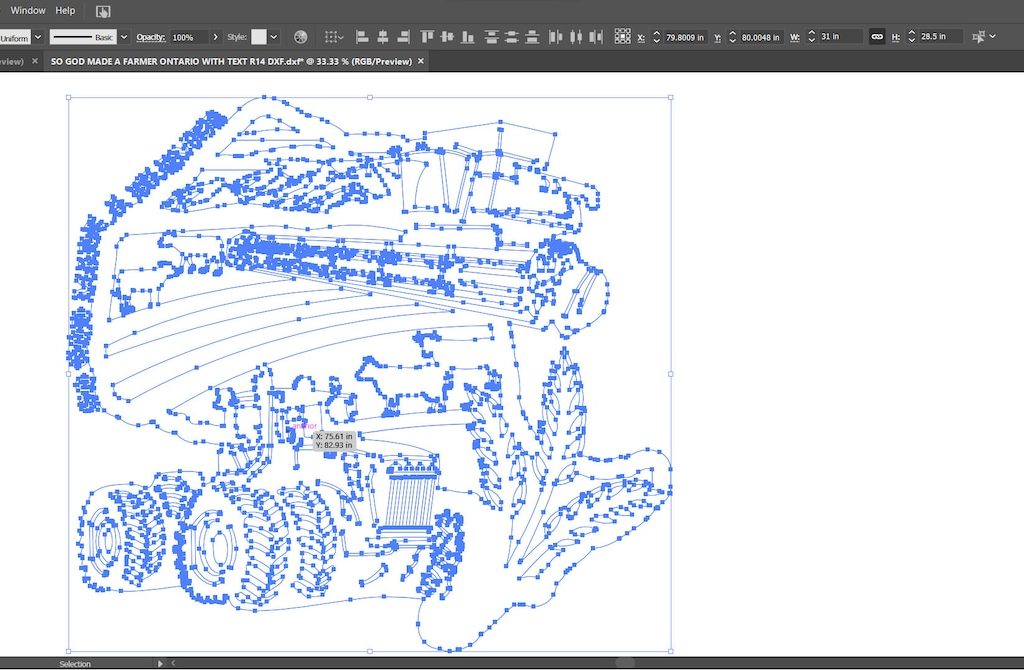Click the Recolor Artwork icon
This screenshot has width=1024, height=670.
[x=300, y=37]
